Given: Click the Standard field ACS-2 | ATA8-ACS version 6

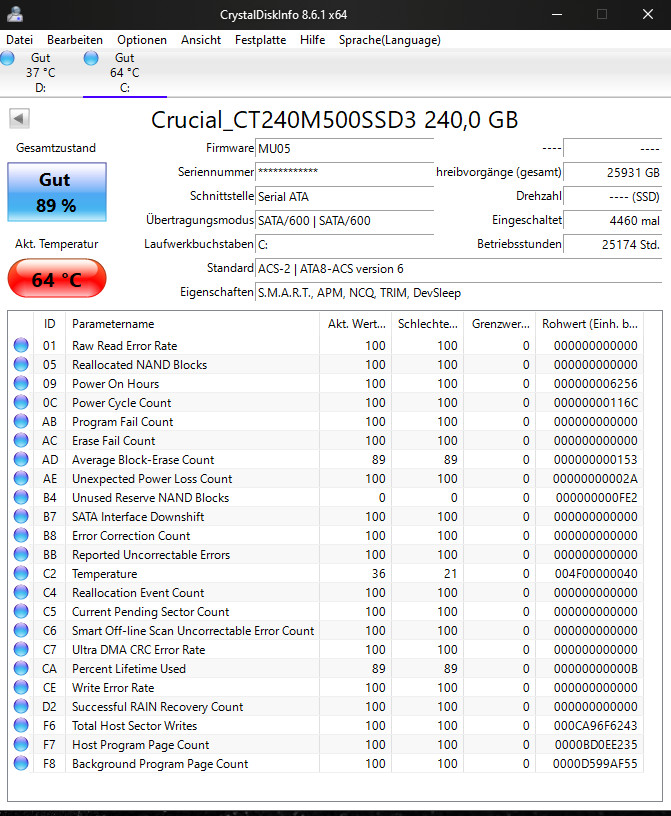Looking at the screenshot, I should (x=458, y=269).
